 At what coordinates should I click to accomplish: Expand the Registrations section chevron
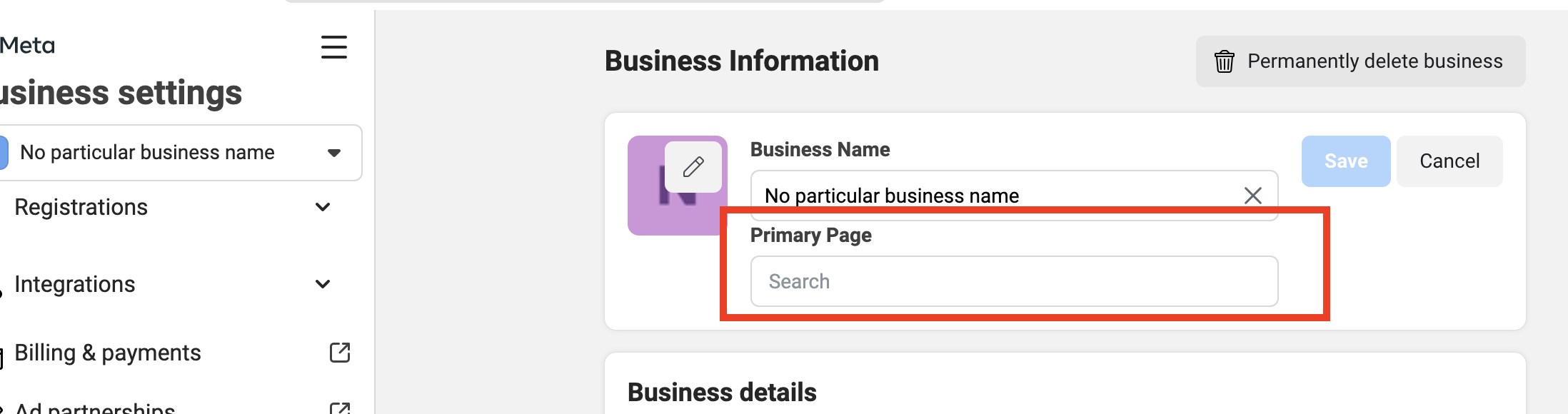(323, 207)
